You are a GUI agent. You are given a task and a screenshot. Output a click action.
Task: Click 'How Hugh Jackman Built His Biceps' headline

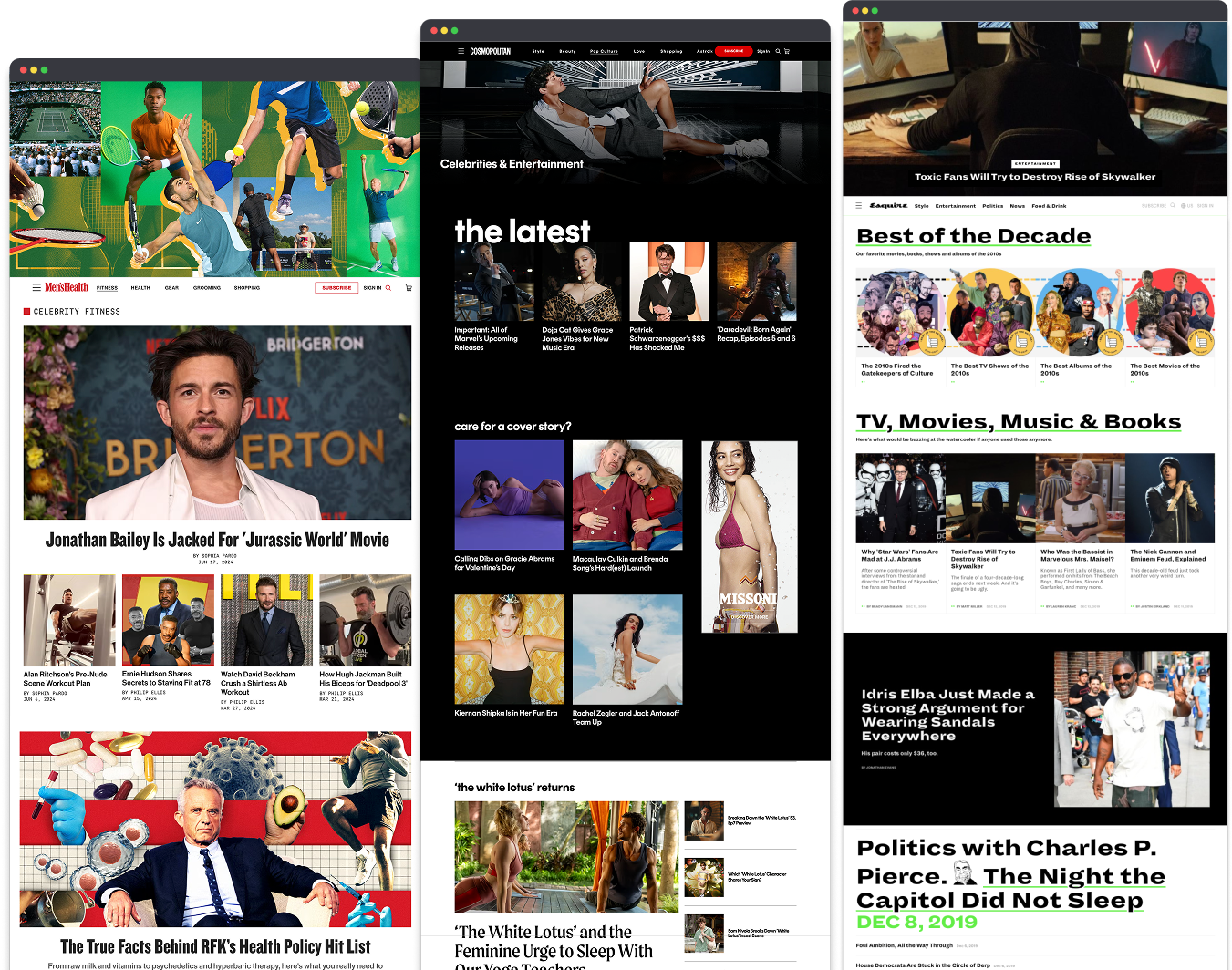tap(363, 679)
